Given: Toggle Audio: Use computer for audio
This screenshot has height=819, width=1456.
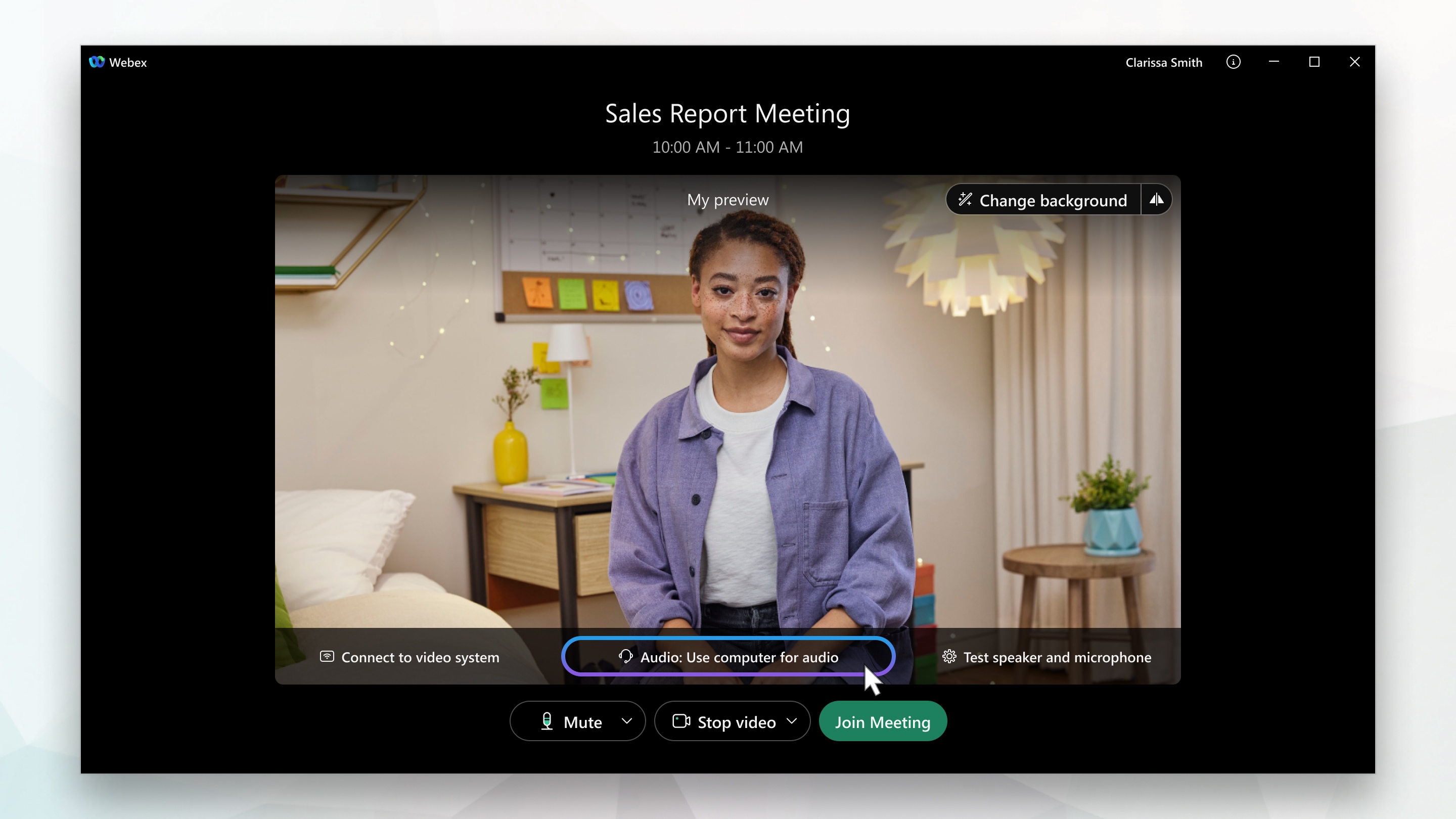Looking at the screenshot, I should coord(727,656).
